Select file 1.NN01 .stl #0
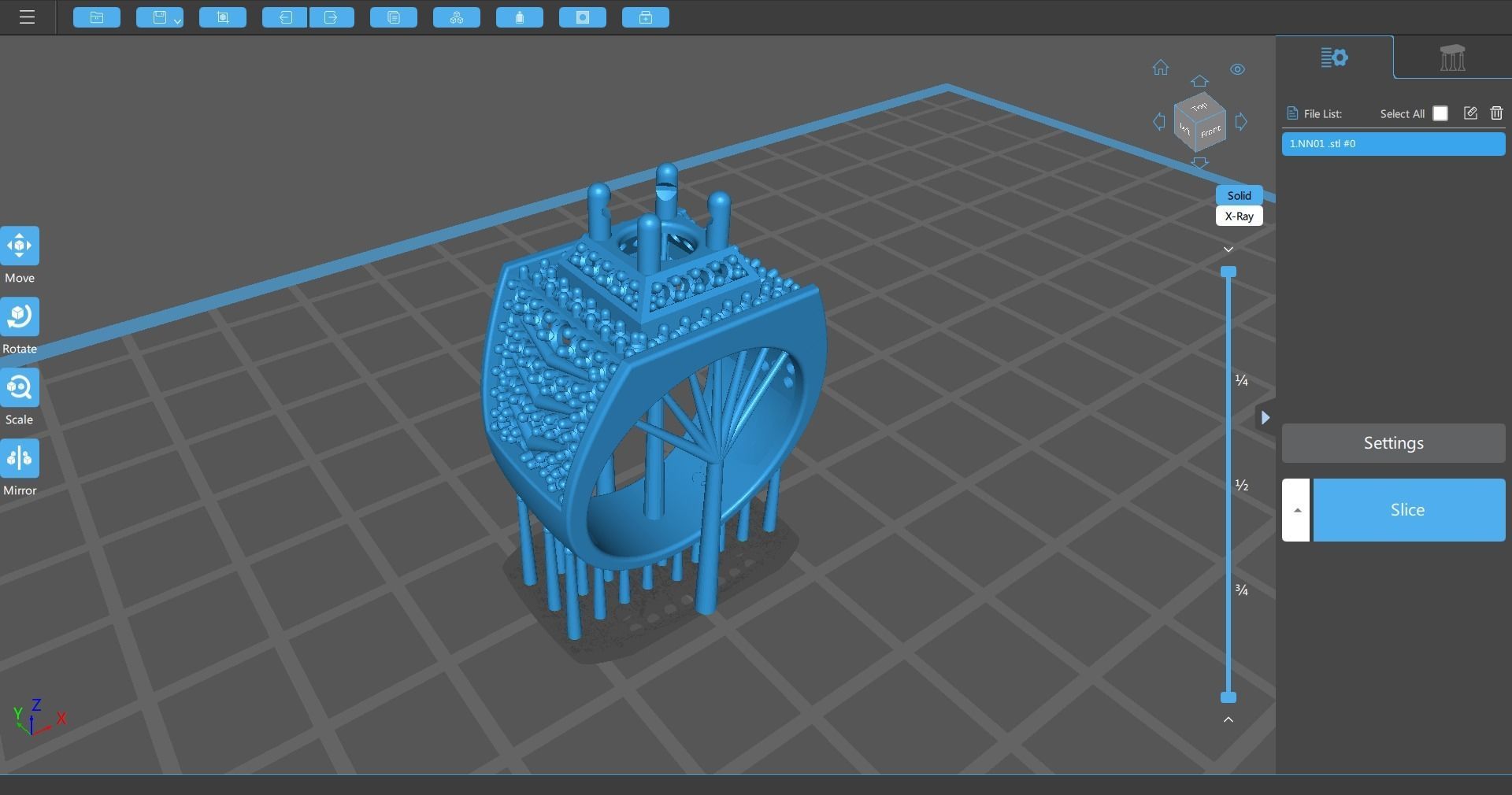The width and height of the screenshot is (1512, 795). point(1393,144)
